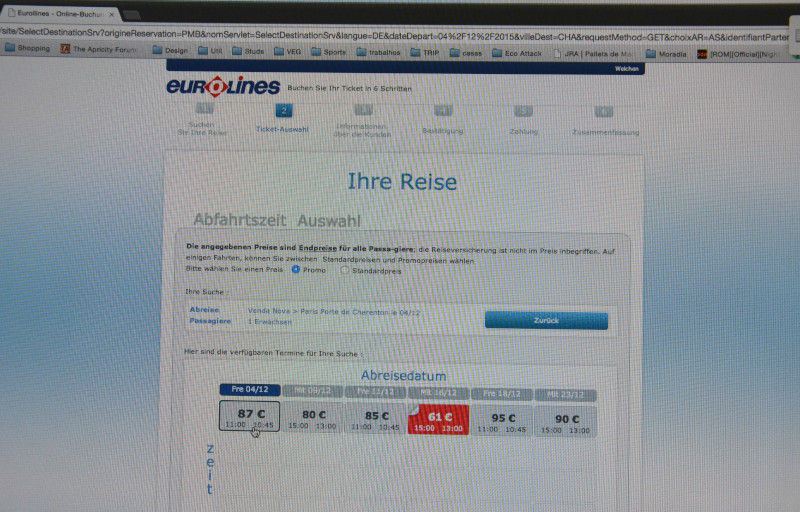Select the Standardpreis radio button
Viewport: 800px width, 512px height.
tap(344, 270)
